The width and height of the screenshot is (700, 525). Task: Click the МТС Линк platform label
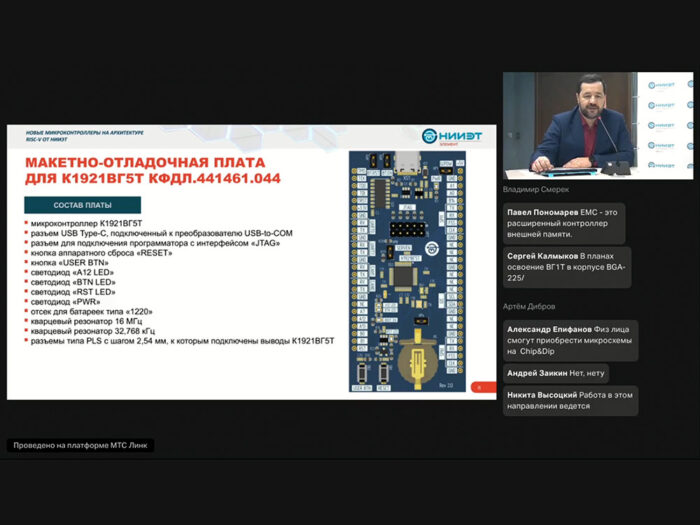click(x=82, y=445)
